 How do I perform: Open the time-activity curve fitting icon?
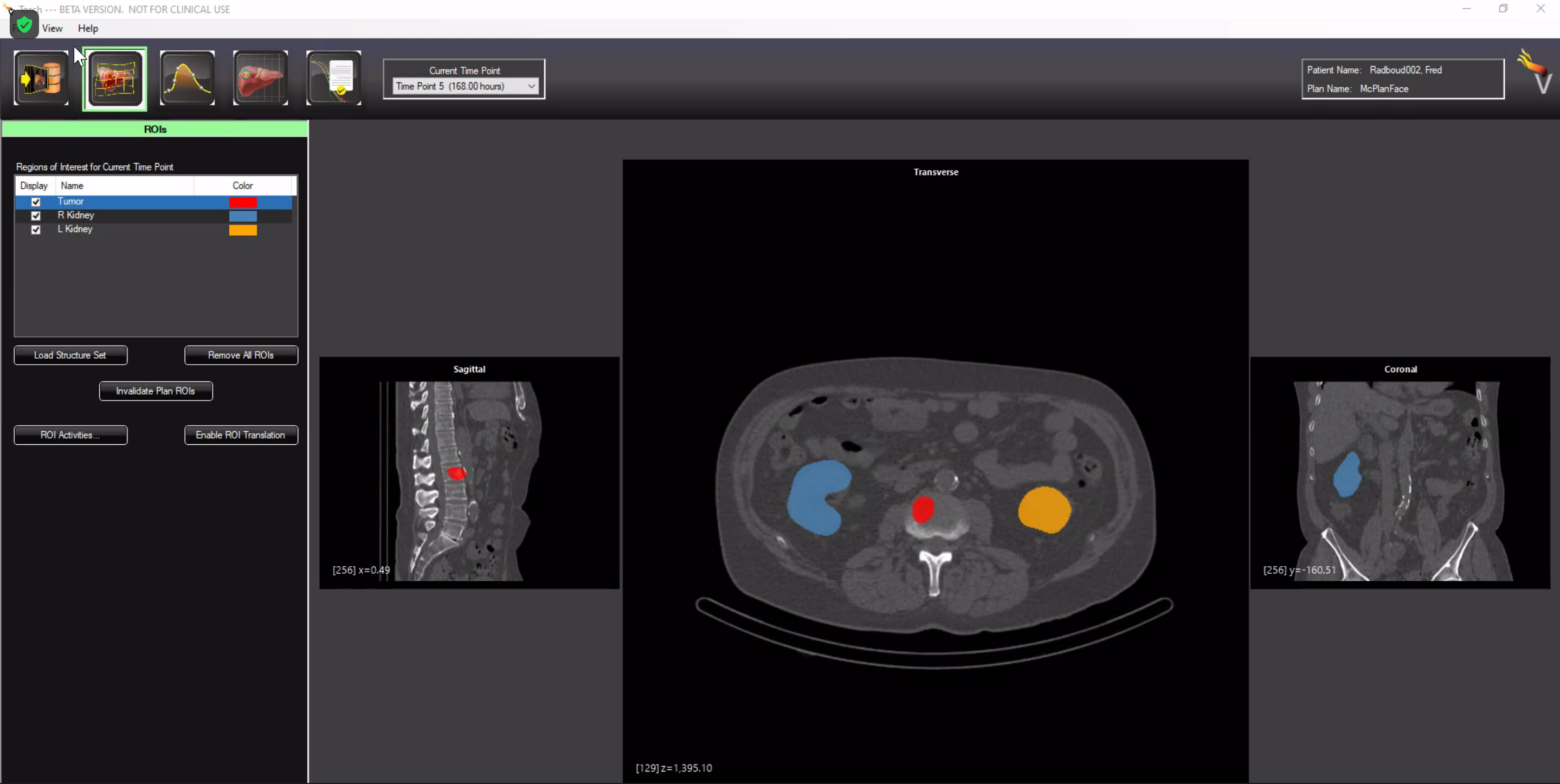(x=187, y=78)
